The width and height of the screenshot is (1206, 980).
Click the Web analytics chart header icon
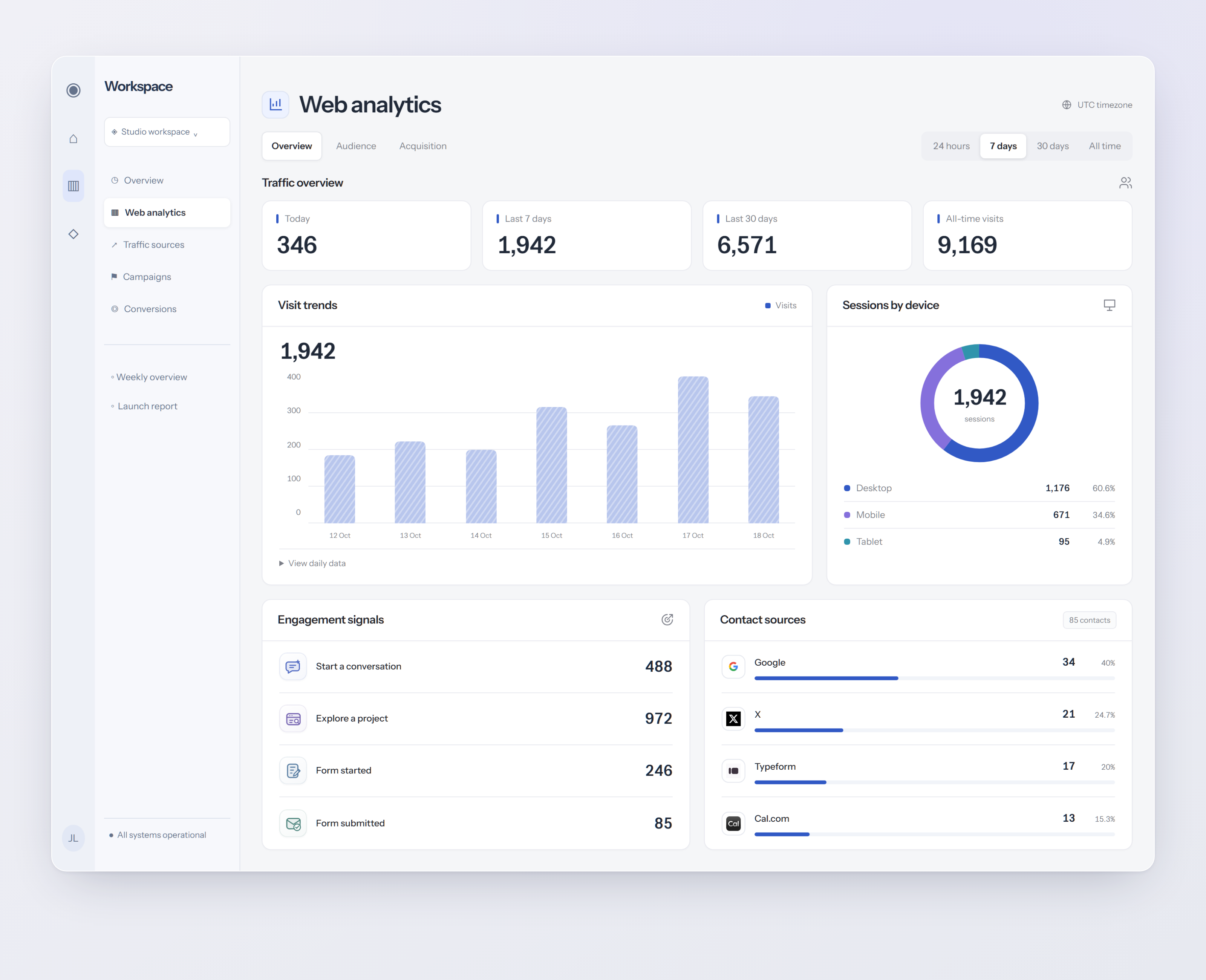coord(275,104)
